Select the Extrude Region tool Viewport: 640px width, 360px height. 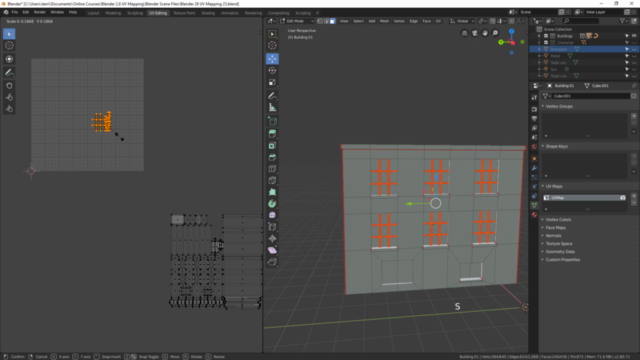(x=272, y=134)
